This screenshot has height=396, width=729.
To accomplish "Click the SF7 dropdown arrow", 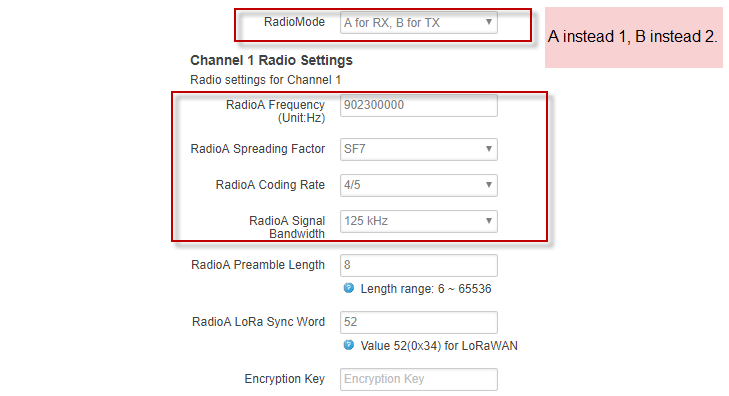I will pyautogui.click(x=489, y=149).
